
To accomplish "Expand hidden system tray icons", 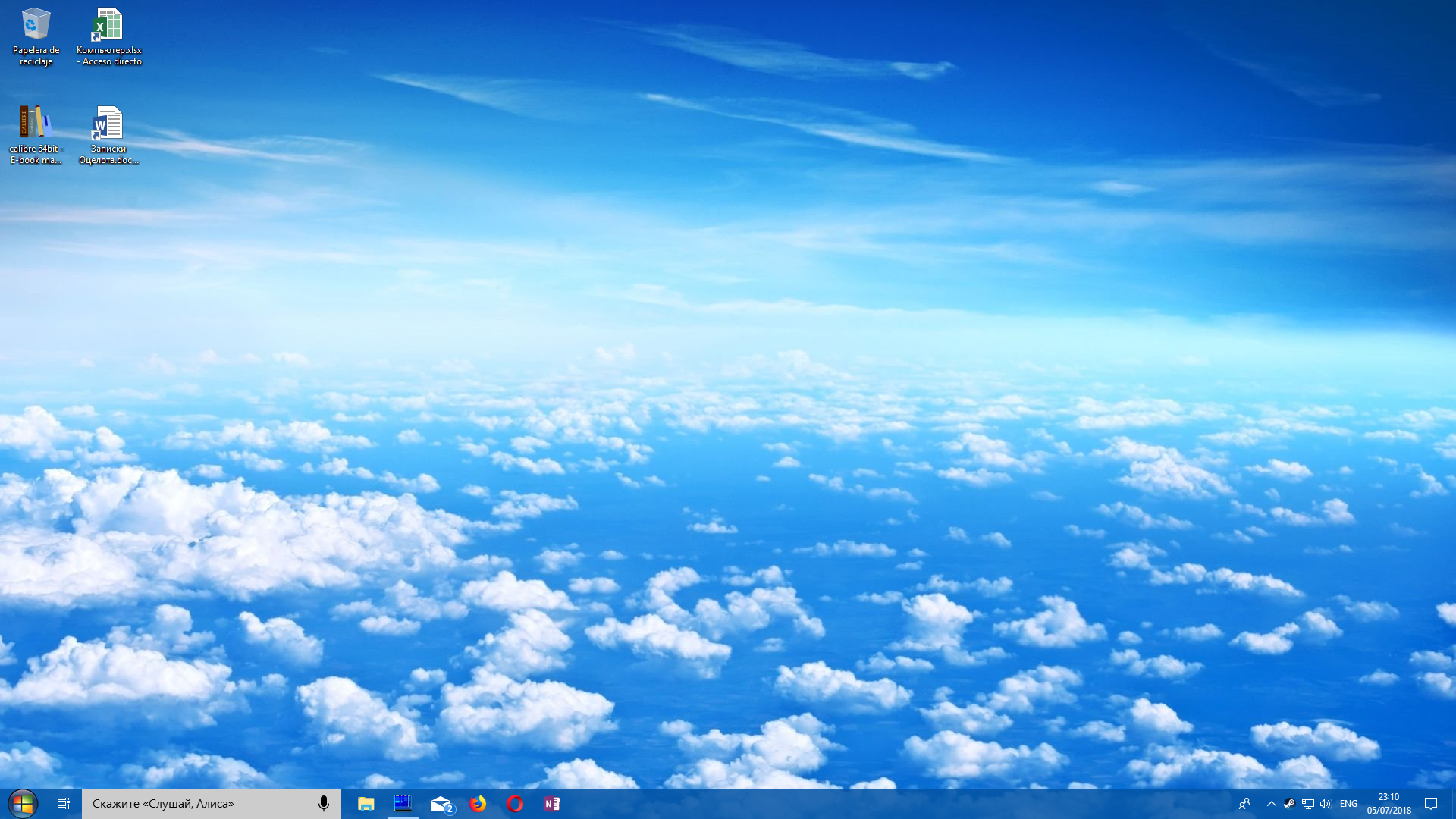I will click(x=1272, y=804).
